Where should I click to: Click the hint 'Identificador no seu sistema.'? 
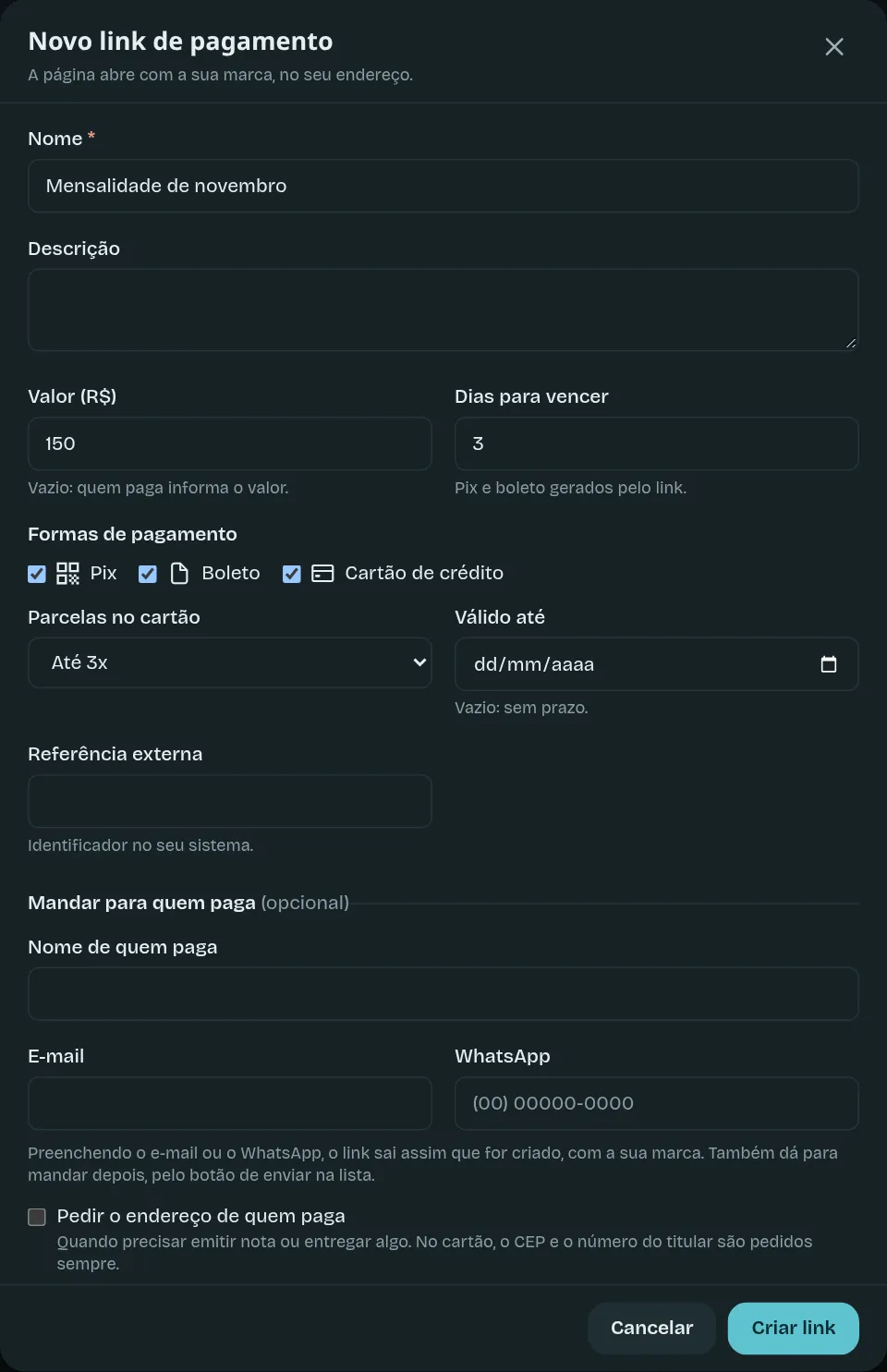pos(140,845)
